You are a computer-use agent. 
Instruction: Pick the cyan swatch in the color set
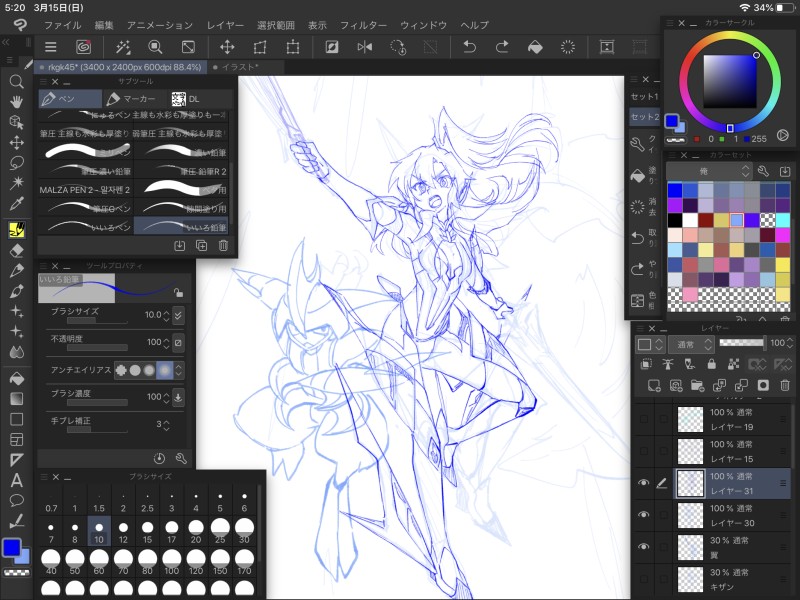(782, 219)
